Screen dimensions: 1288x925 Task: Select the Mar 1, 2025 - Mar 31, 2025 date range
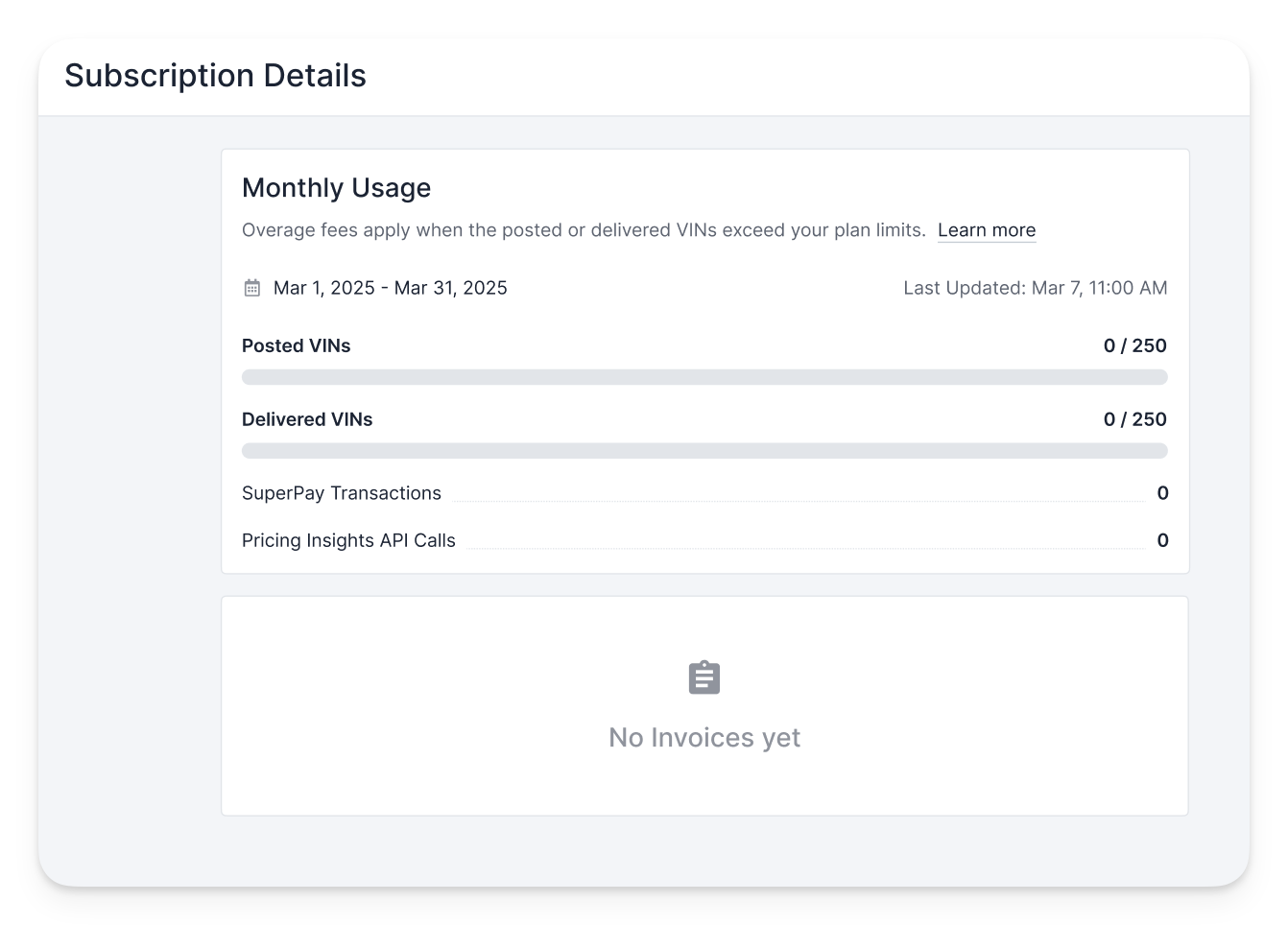tap(391, 288)
